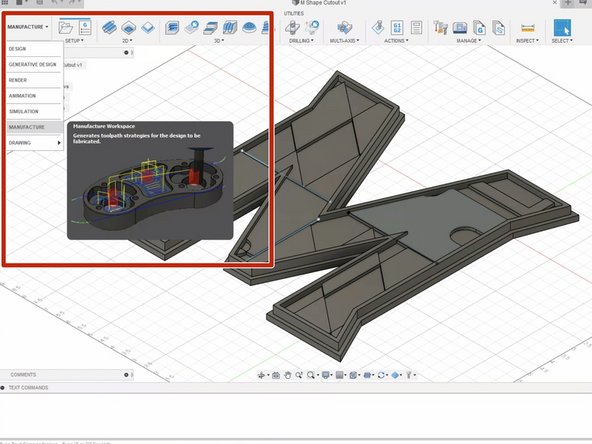The width and height of the screenshot is (592, 444).
Task: Toggle the COMMENTS panel round button
Action: 126,375
